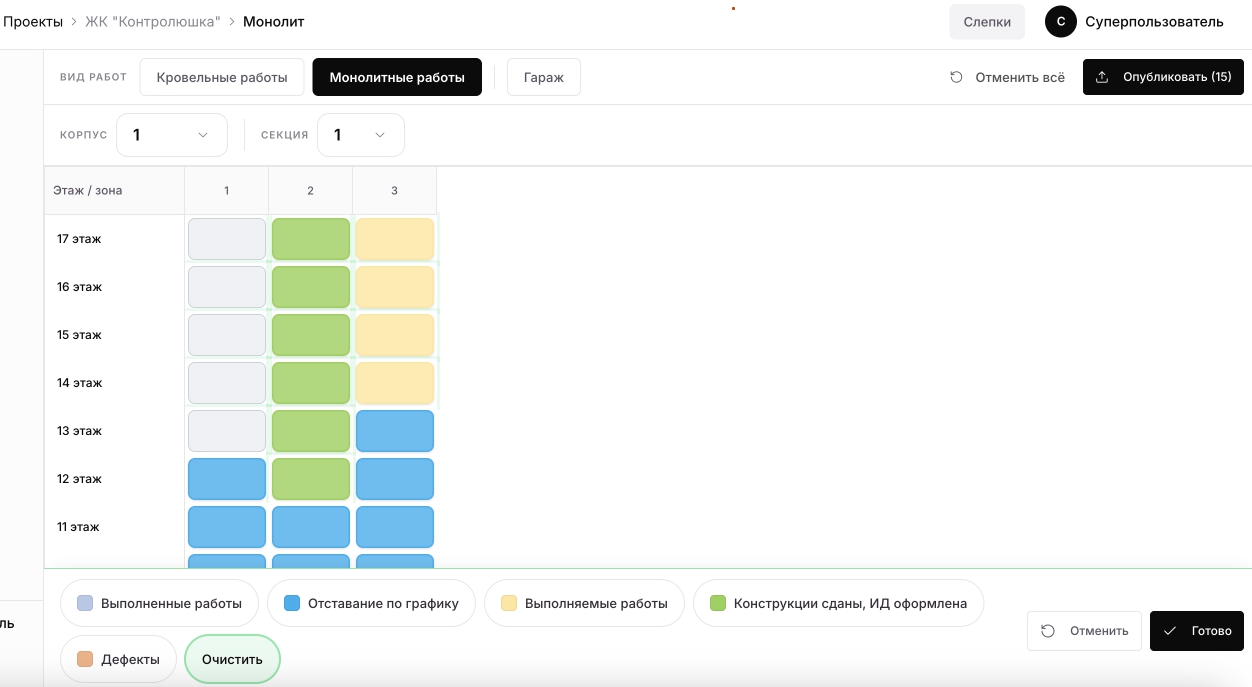
Task: Select Выполненные работы status chip
Action: tap(159, 603)
